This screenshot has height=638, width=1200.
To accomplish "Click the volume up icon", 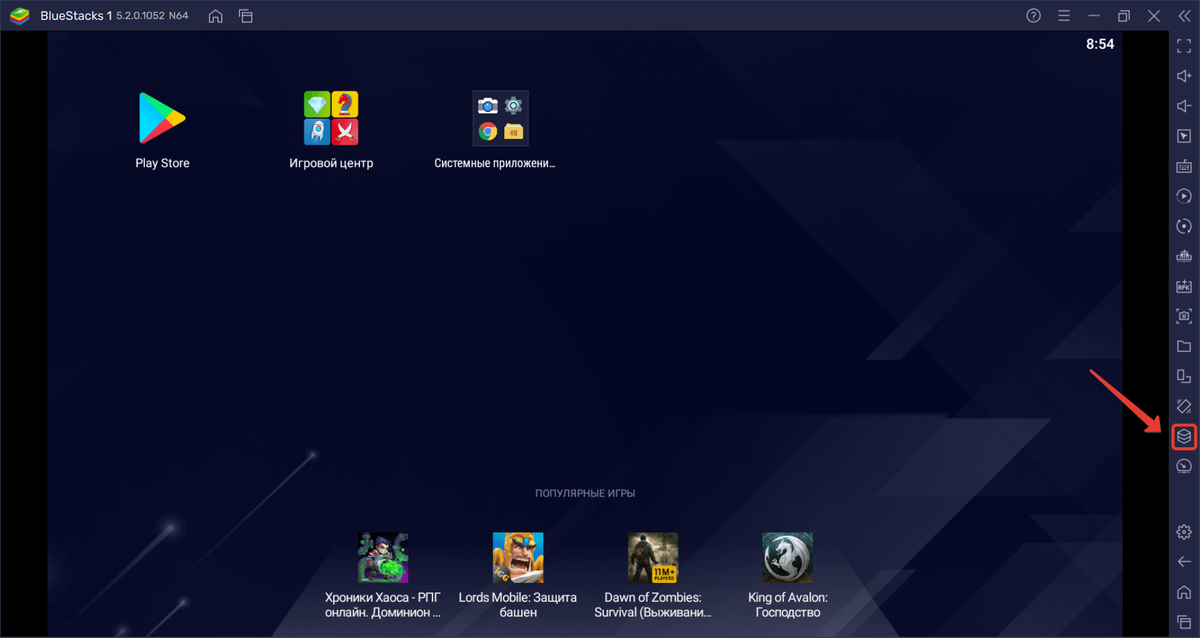I will tap(1184, 76).
